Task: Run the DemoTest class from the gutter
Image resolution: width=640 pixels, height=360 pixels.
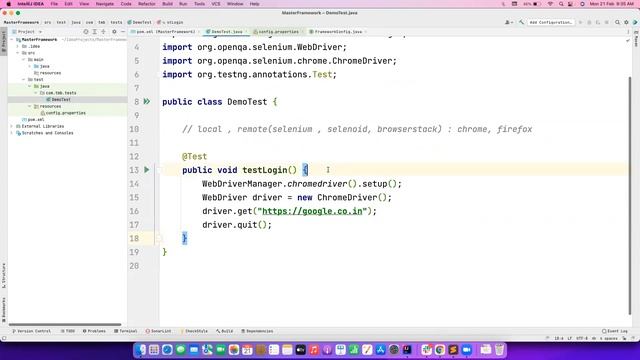Action: [x=147, y=102]
